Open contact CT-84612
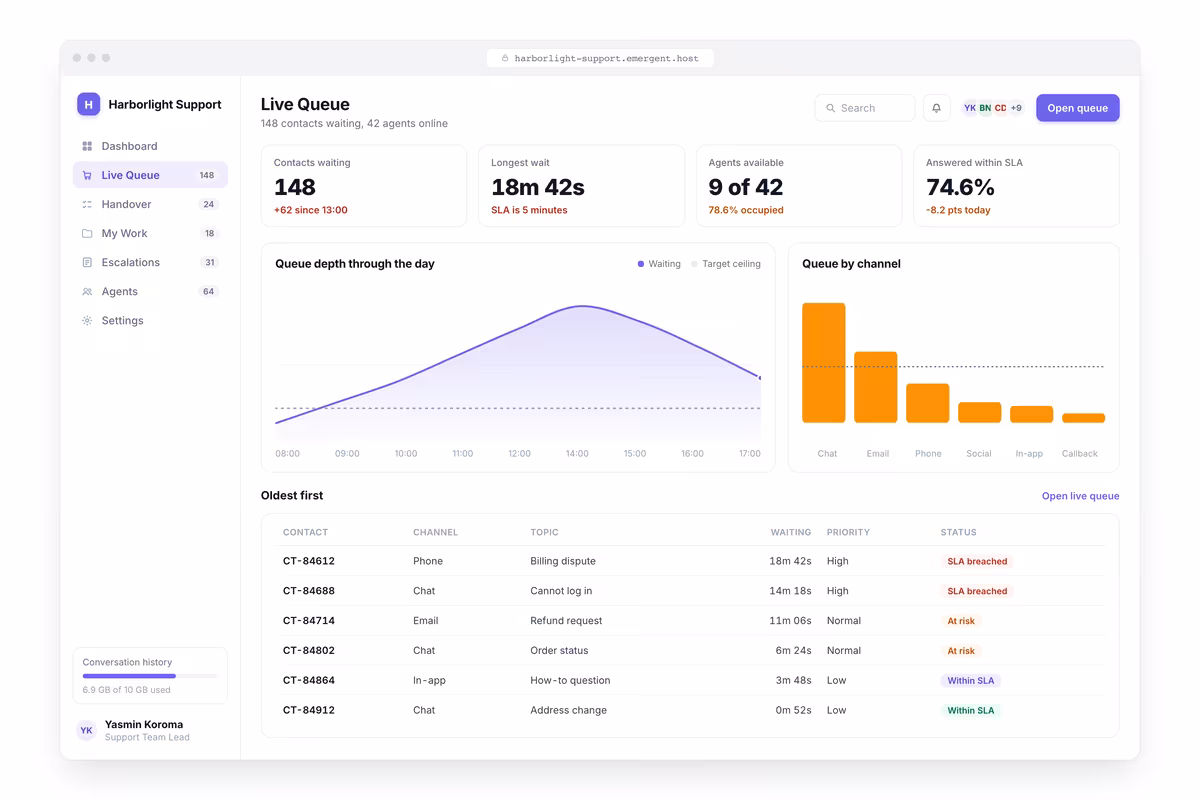The width and height of the screenshot is (1200, 800). (309, 561)
